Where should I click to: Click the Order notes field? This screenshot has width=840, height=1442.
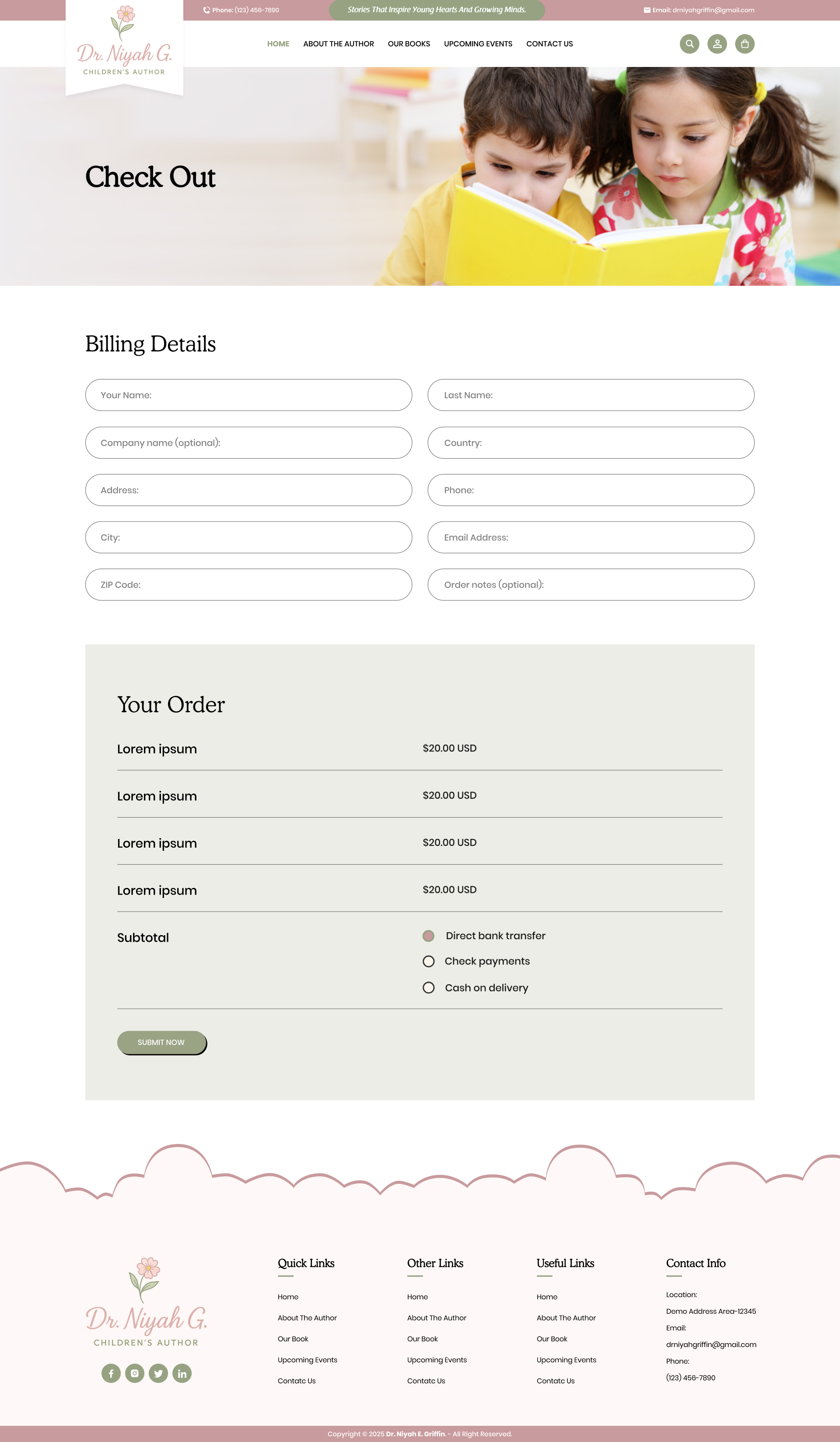tap(591, 585)
